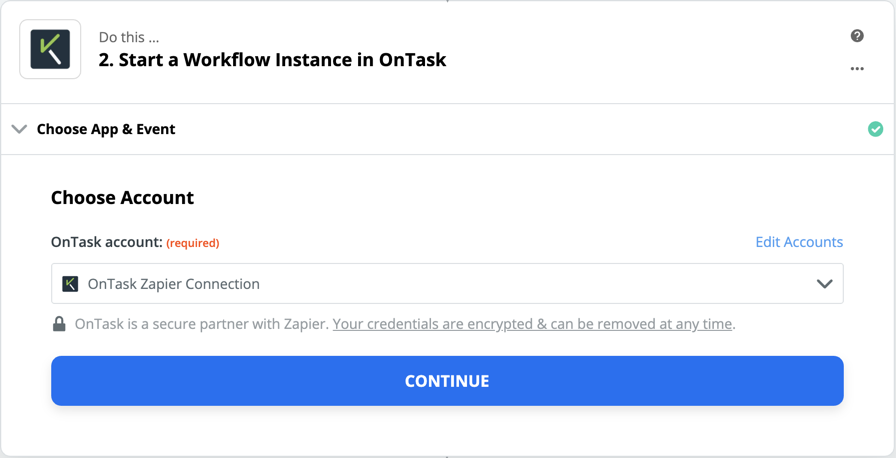Click the Do this ... label
This screenshot has height=458, width=896.
(x=129, y=38)
